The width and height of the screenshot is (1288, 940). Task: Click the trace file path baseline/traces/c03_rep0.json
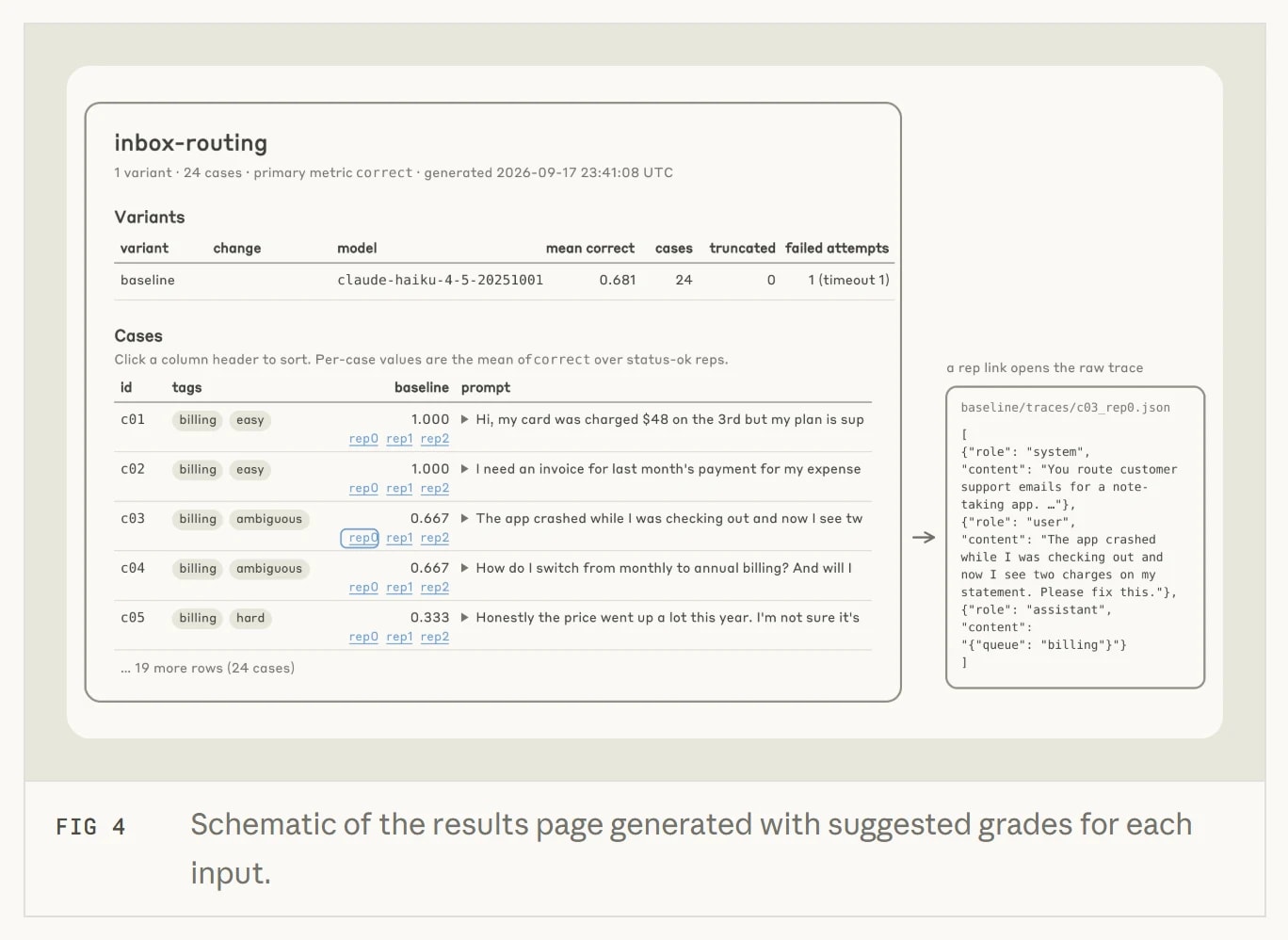(x=1065, y=408)
